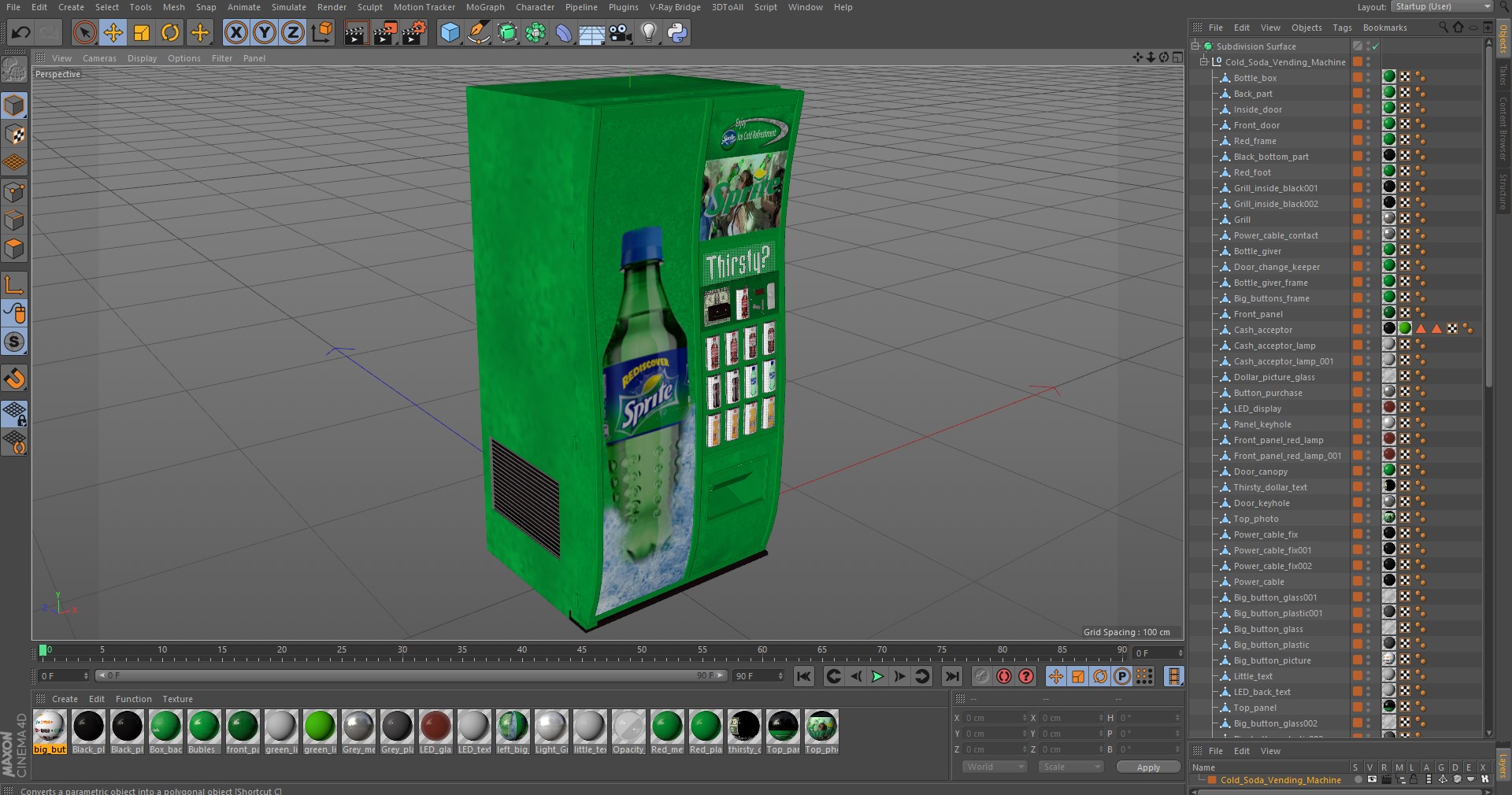1512x795 pixels.
Task: Toggle visibility dots for Back_part
Action: 1368,94
